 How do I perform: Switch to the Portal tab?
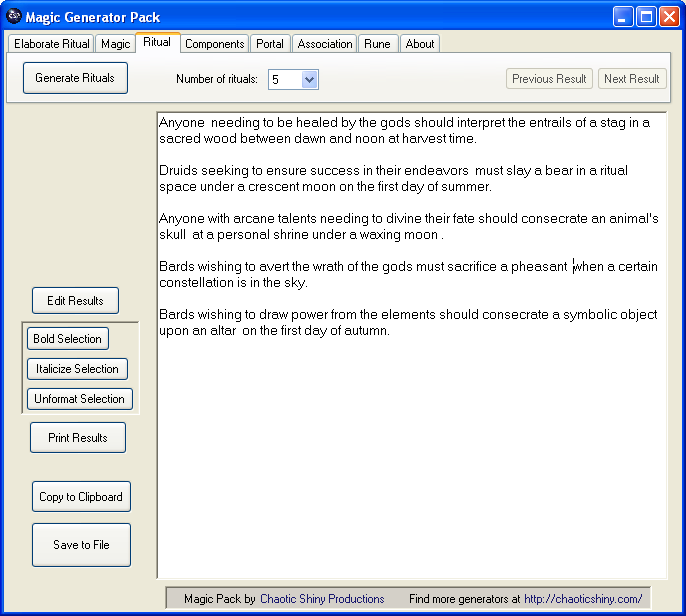[x=270, y=44]
